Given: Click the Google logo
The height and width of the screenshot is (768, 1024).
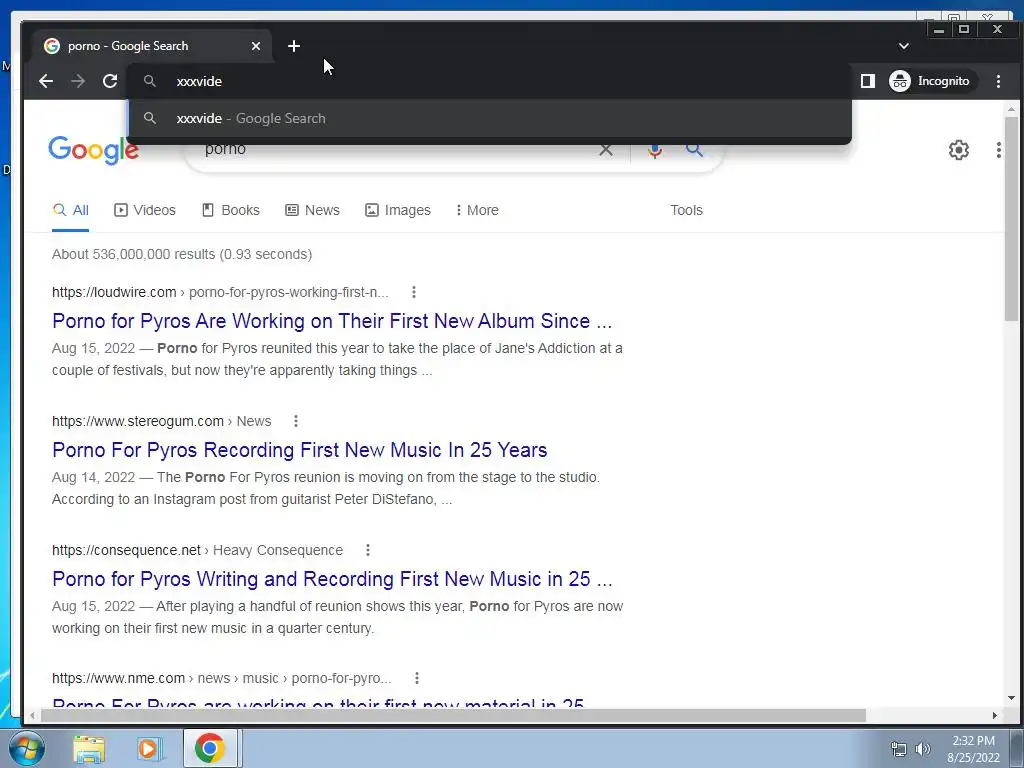Looking at the screenshot, I should 93,150.
